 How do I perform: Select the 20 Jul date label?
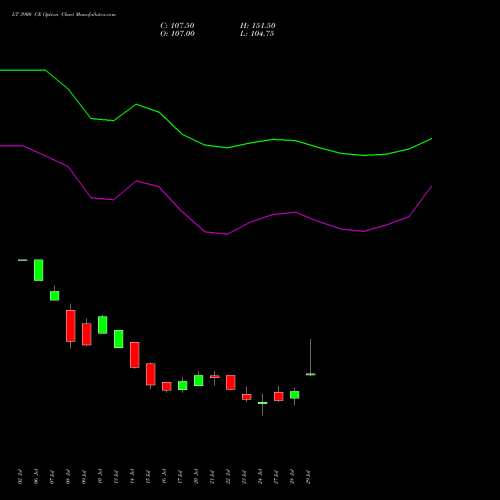click(196, 477)
